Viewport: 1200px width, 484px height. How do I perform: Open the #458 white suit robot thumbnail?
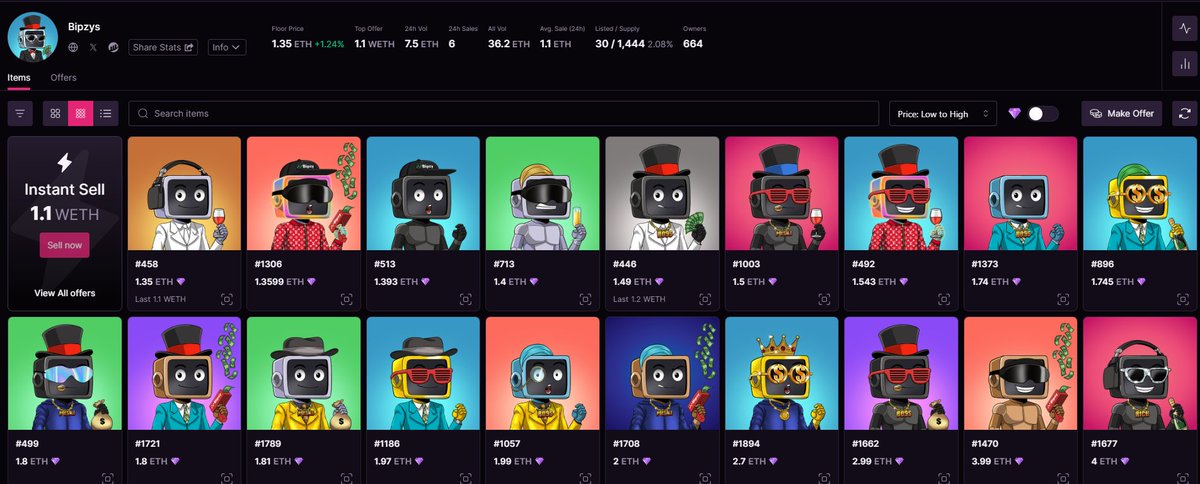(x=184, y=193)
